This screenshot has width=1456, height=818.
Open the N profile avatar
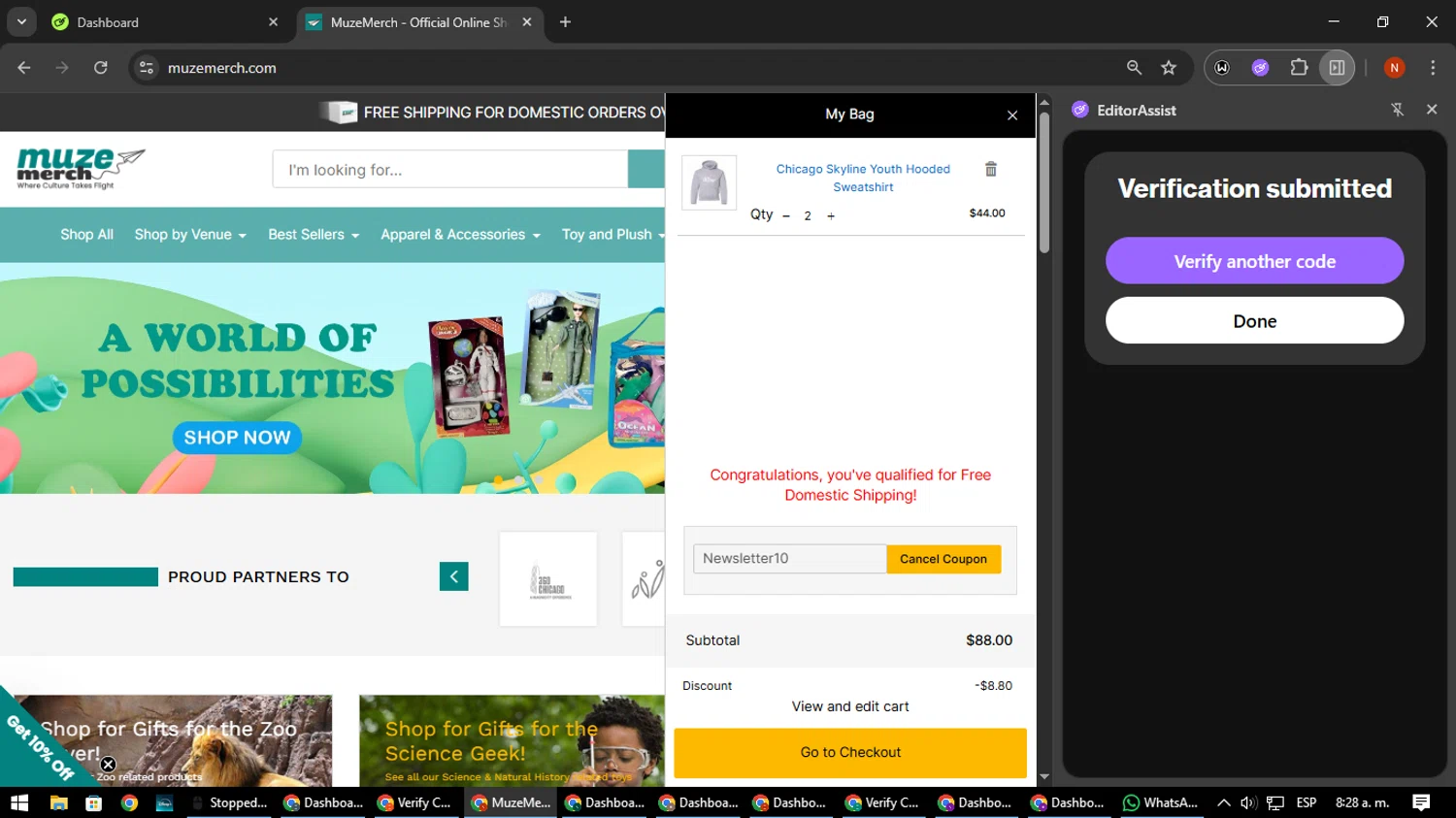click(x=1394, y=68)
